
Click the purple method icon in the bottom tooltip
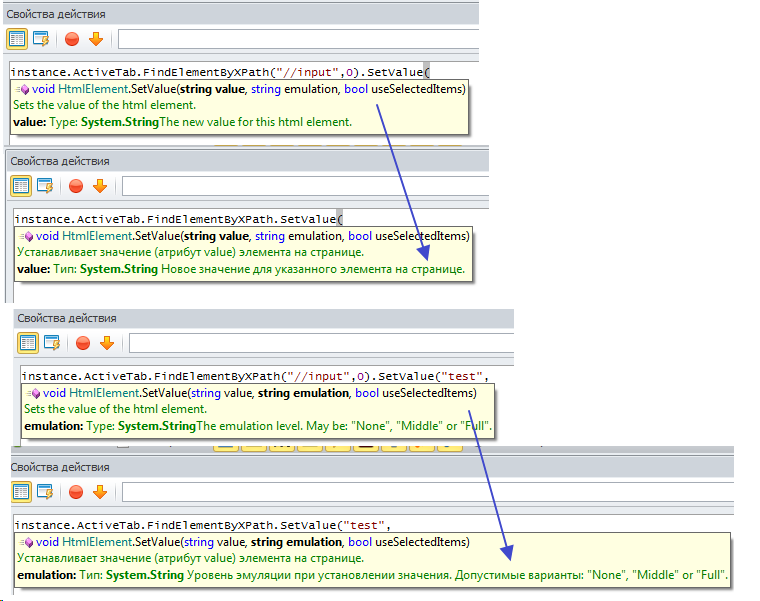coord(27,542)
